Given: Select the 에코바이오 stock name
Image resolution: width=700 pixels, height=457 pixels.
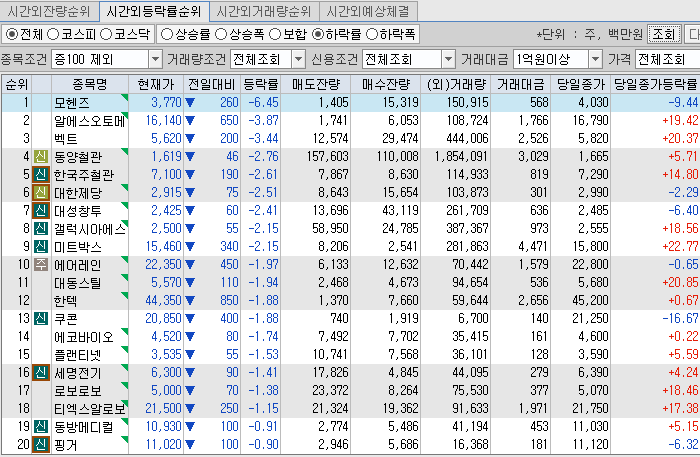Looking at the screenshot, I should coord(83,337).
